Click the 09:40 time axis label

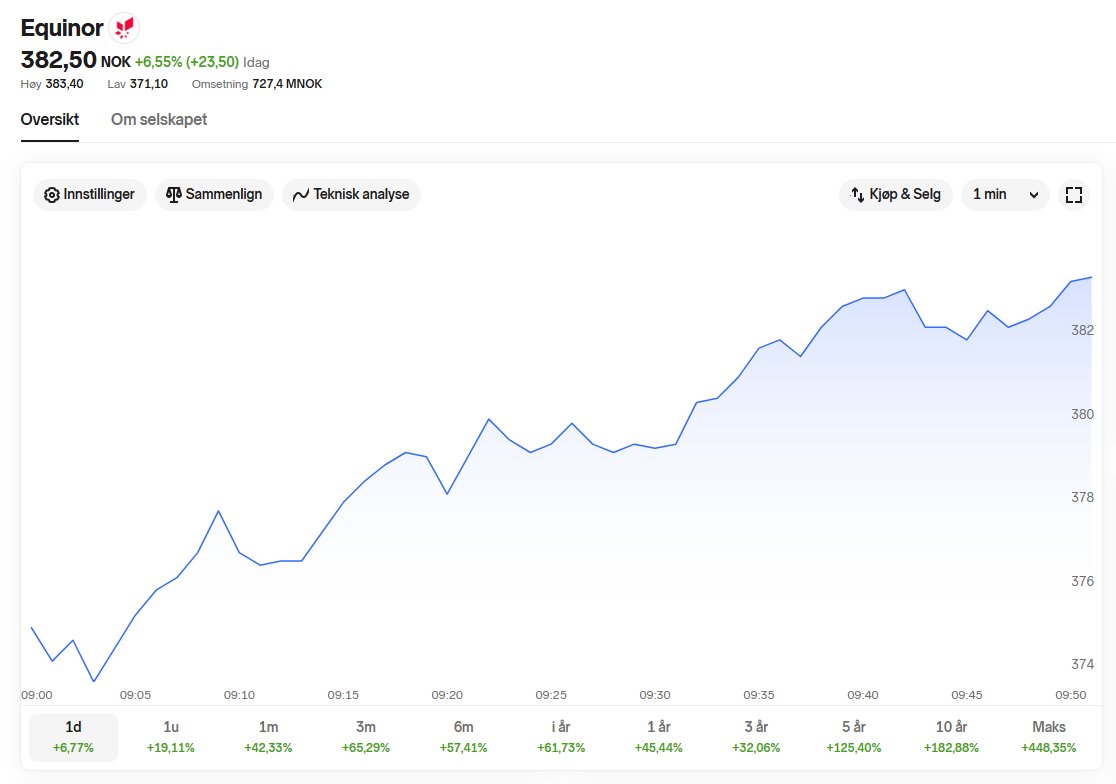(863, 695)
